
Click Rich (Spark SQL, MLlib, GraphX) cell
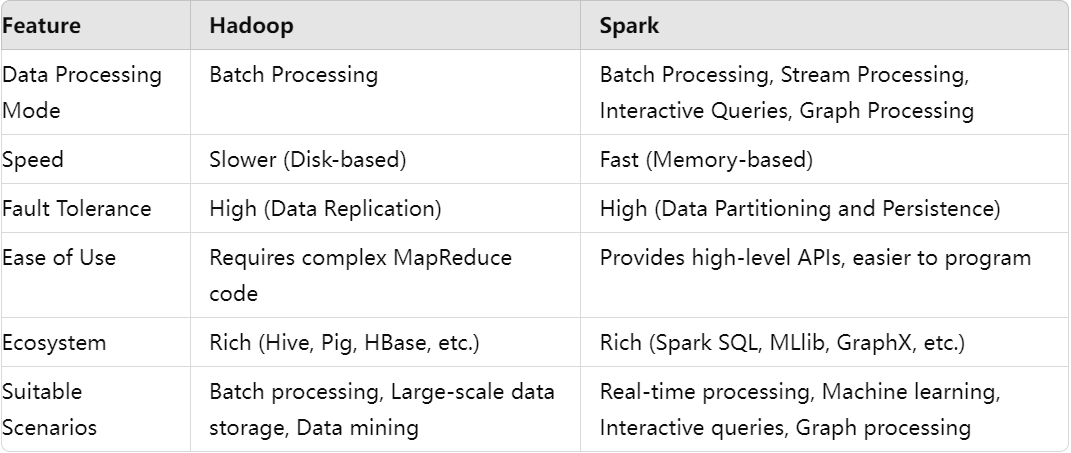click(x=782, y=342)
